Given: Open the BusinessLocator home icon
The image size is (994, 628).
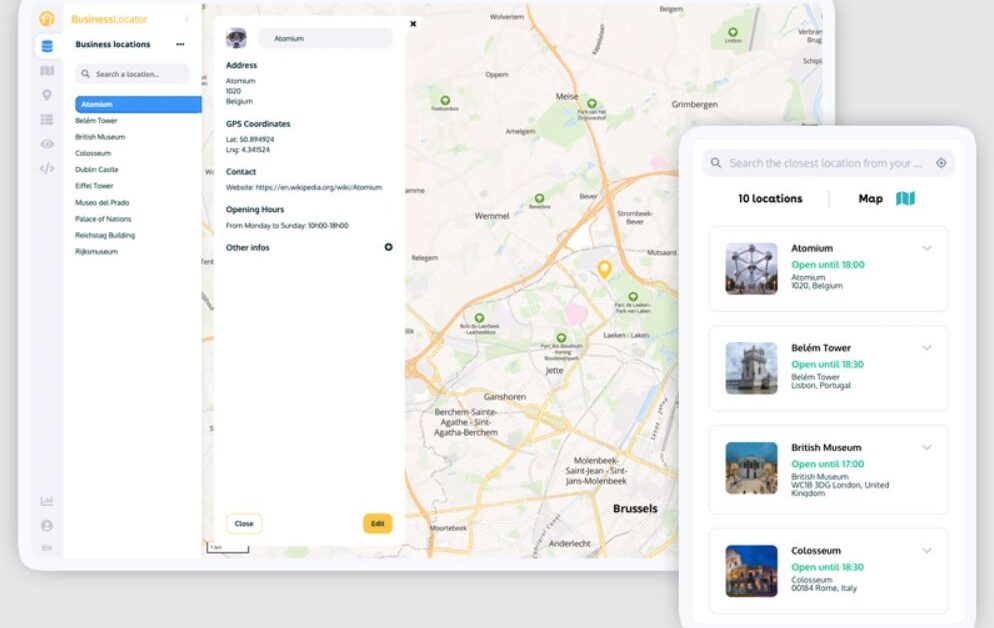Looking at the screenshot, I should click(46, 18).
